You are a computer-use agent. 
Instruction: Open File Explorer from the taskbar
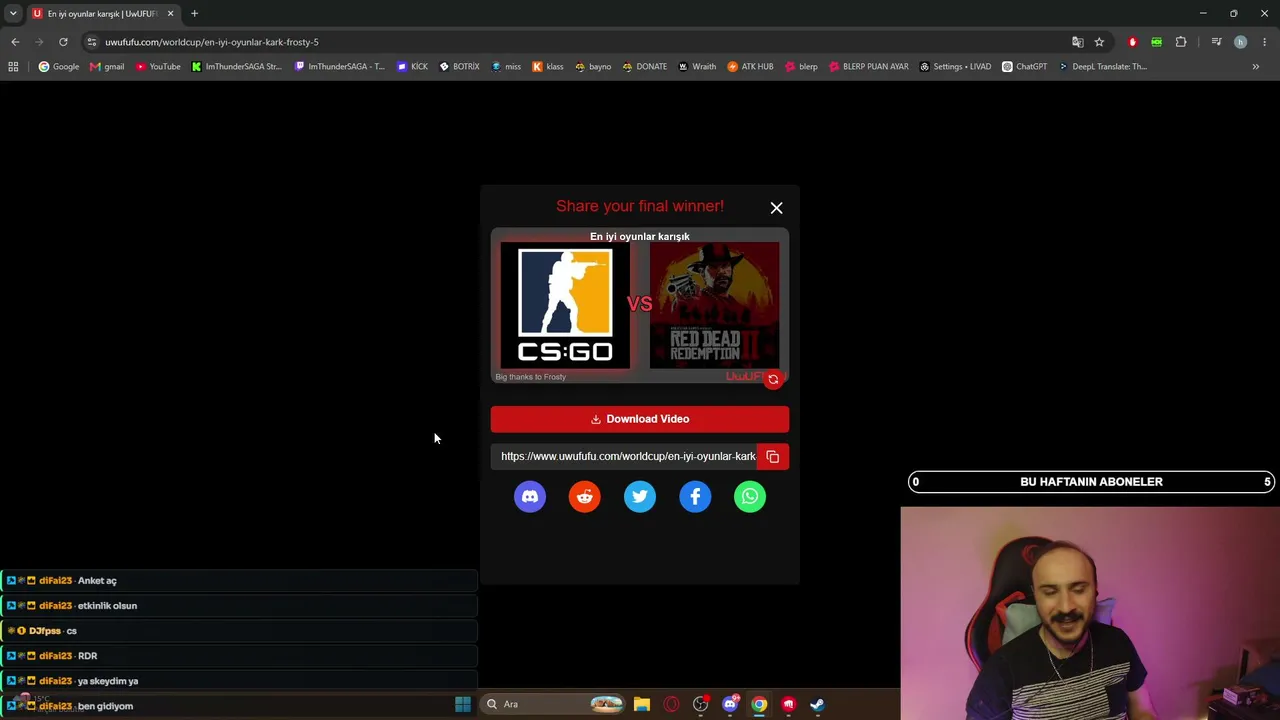[x=642, y=704]
